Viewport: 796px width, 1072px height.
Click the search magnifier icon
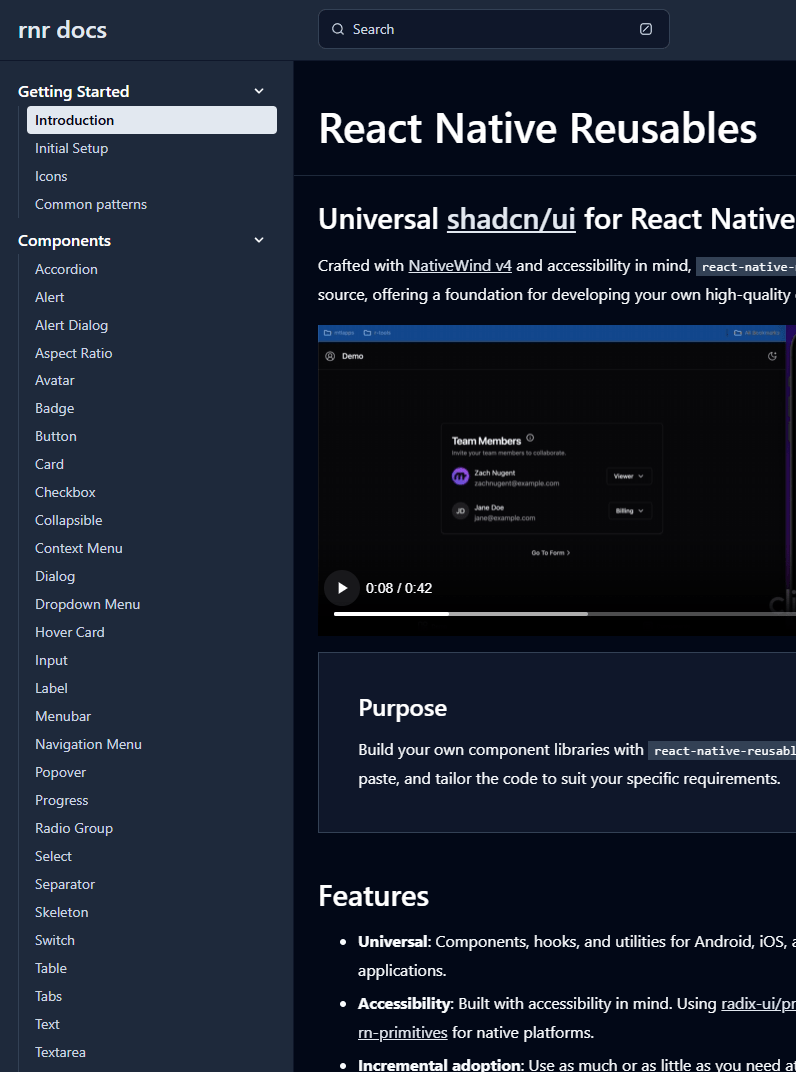click(338, 29)
